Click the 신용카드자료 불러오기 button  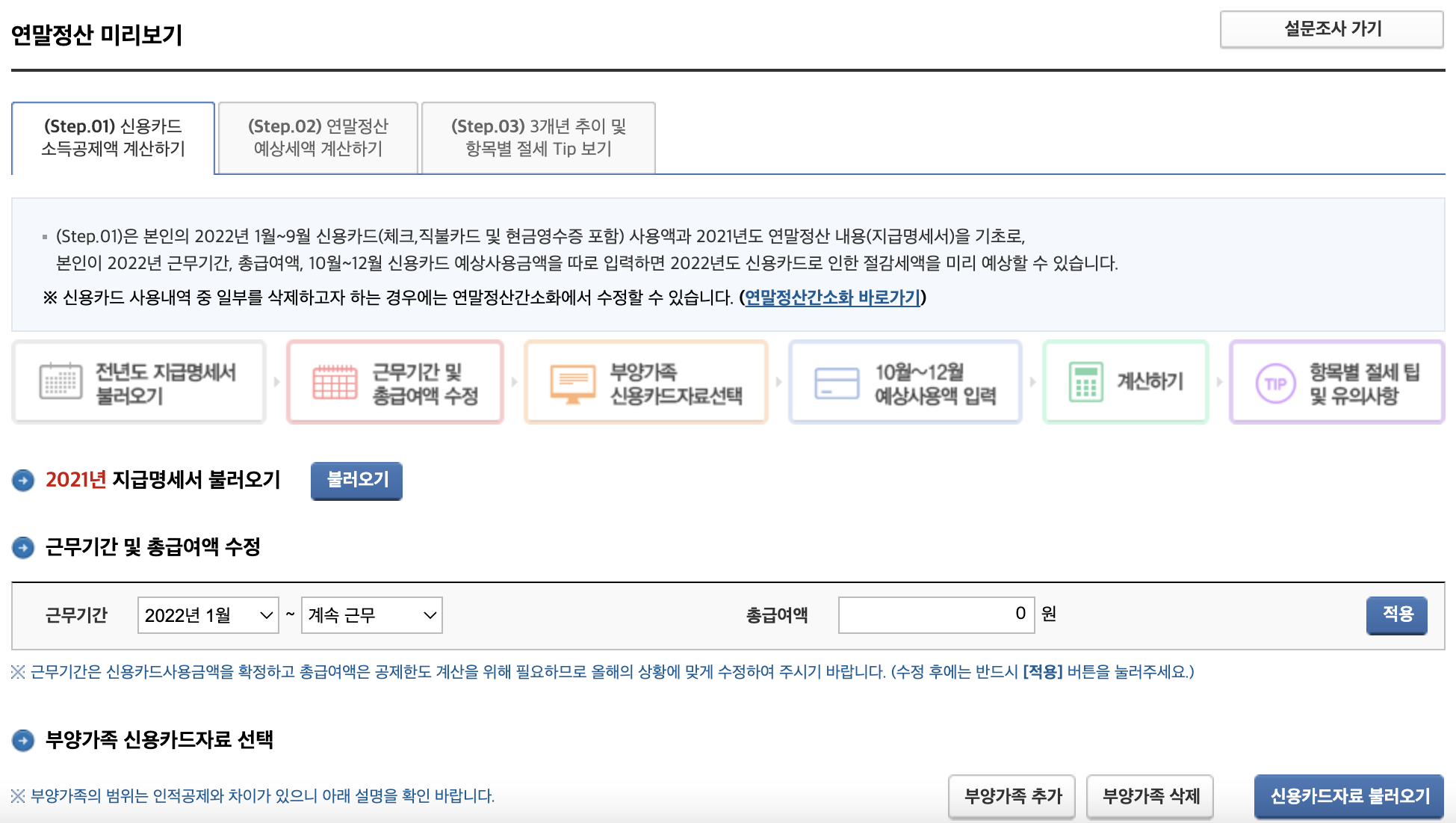[x=1348, y=796]
